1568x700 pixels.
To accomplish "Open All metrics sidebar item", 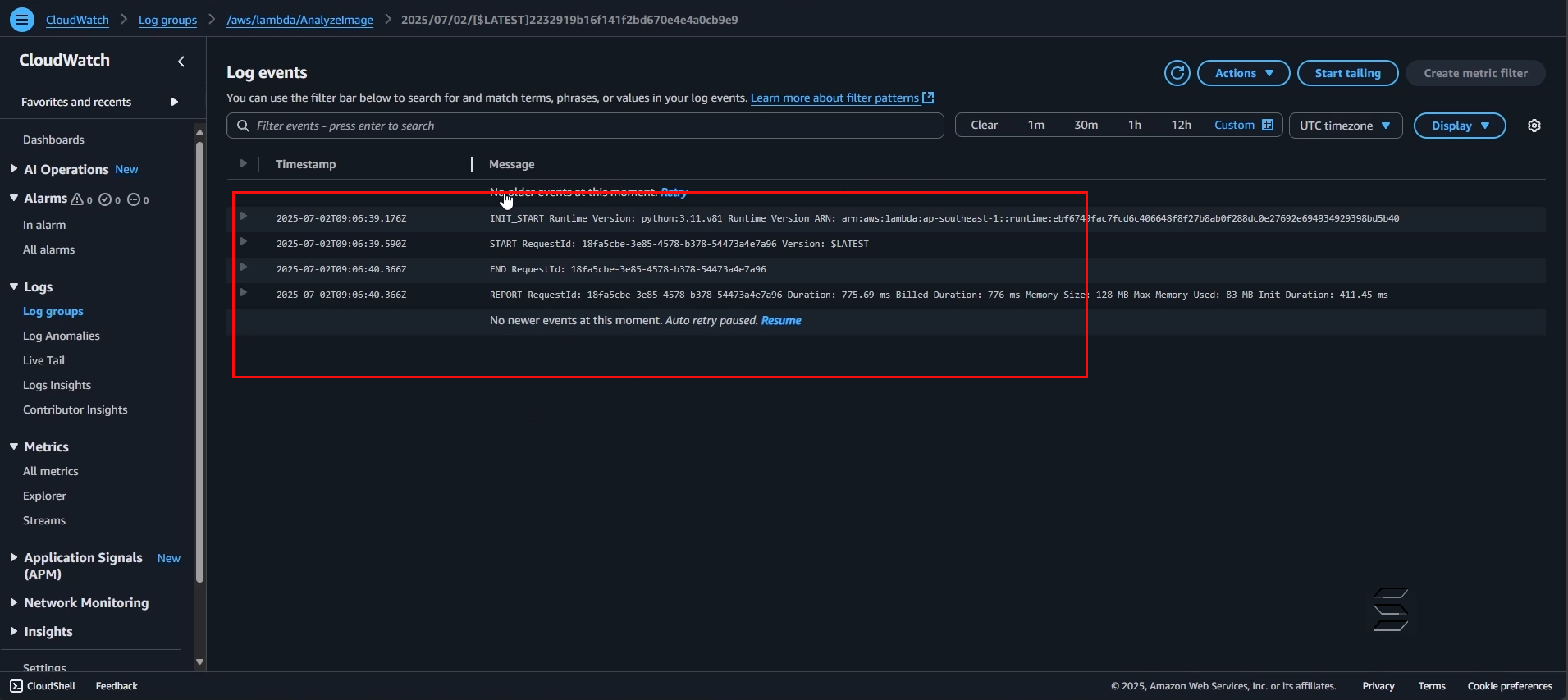I will [x=51, y=471].
